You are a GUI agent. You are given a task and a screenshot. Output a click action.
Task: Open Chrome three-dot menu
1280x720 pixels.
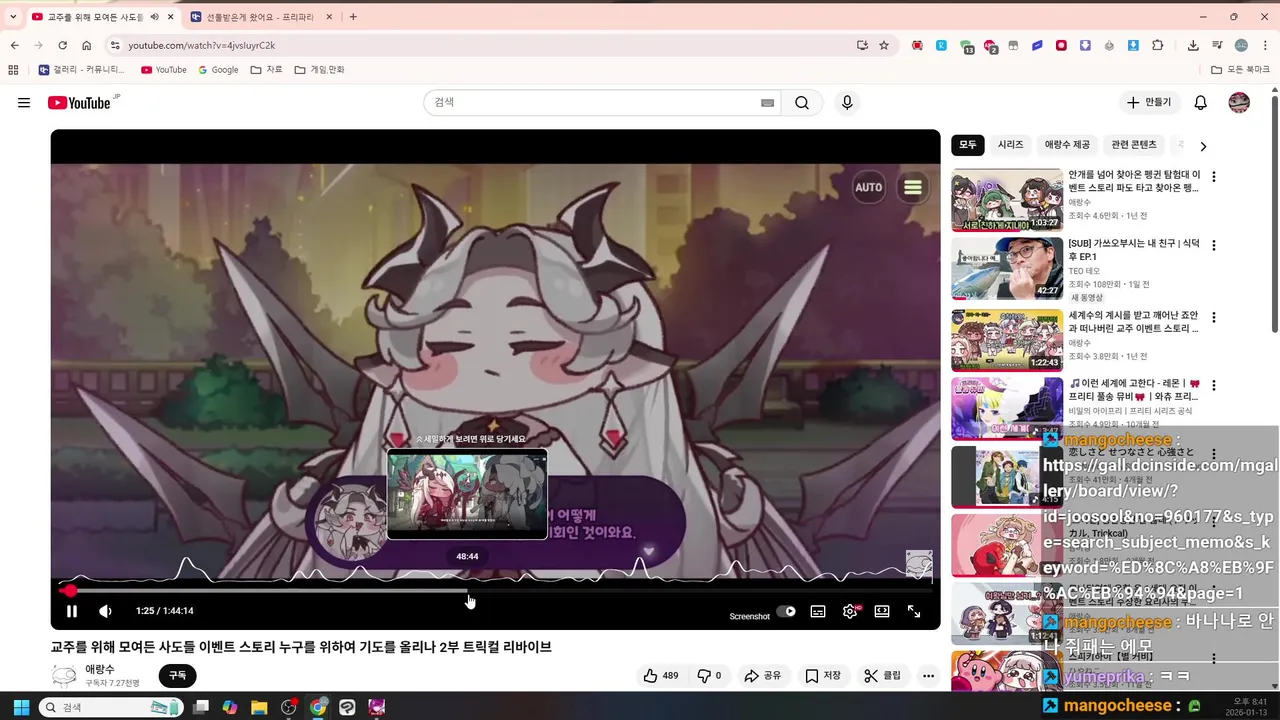coord(1264,45)
